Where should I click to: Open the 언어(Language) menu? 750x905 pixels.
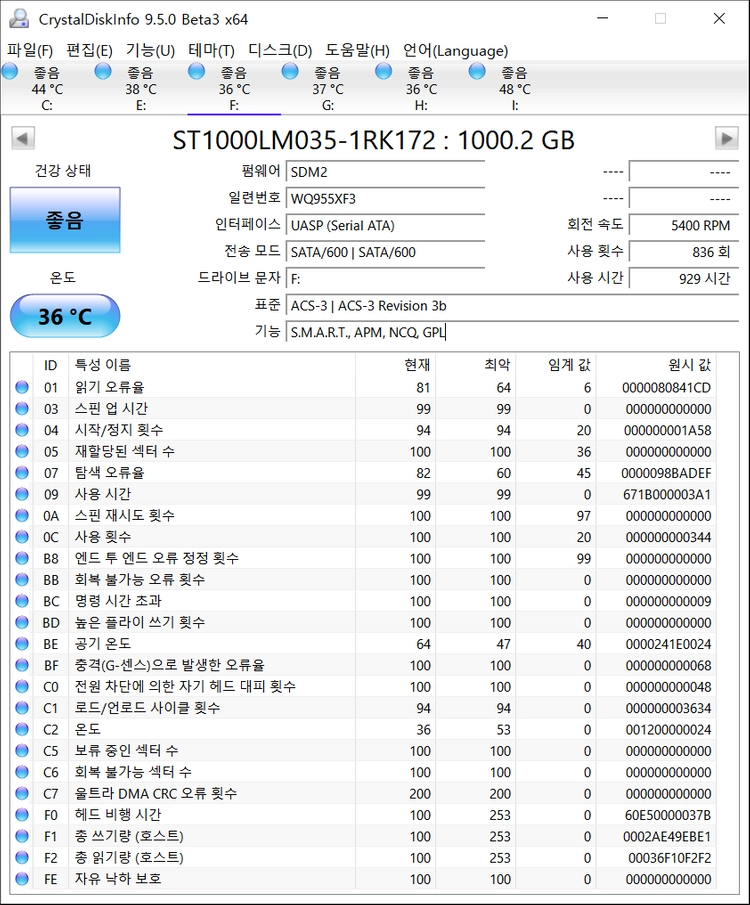click(x=456, y=51)
